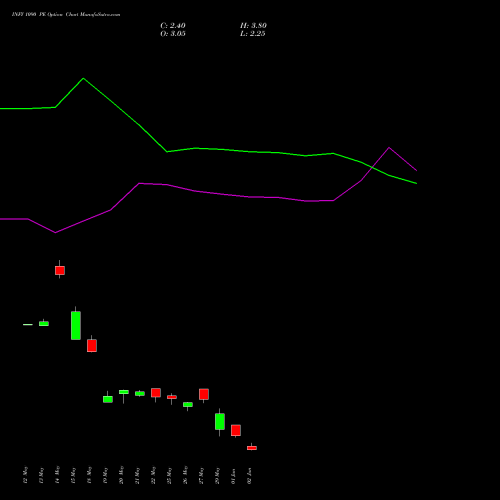Select the '14 May' date axis label
Viewport: 500px width, 500px height.
pyautogui.click(x=57, y=475)
